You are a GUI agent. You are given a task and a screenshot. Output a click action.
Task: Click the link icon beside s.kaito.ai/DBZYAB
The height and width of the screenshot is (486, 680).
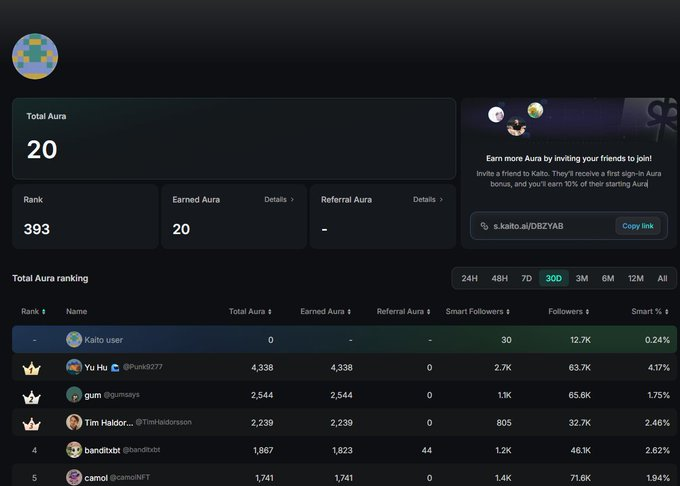point(484,226)
